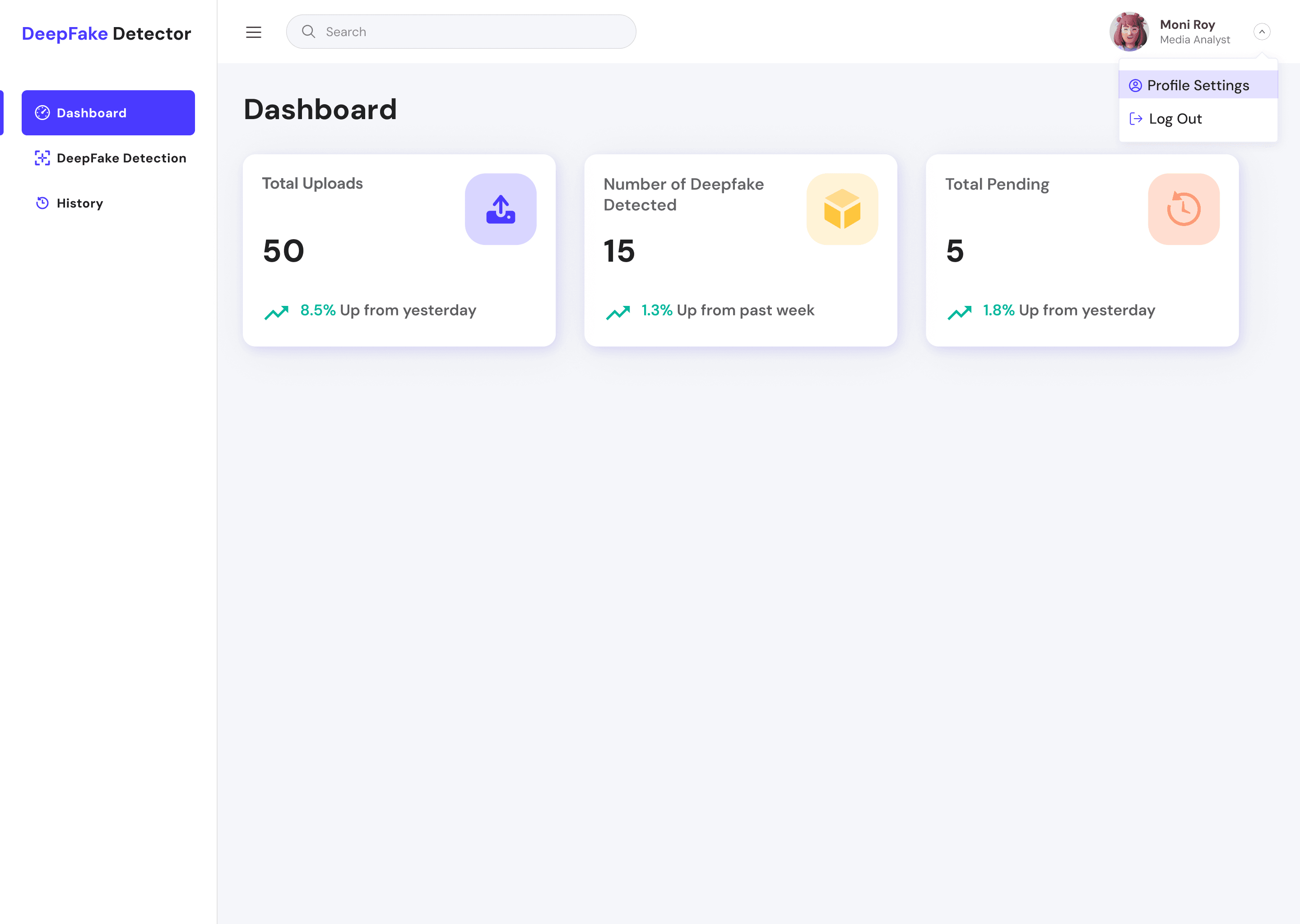Click the hamburger menu icon
This screenshot has width=1300, height=924.
click(253, 32)
